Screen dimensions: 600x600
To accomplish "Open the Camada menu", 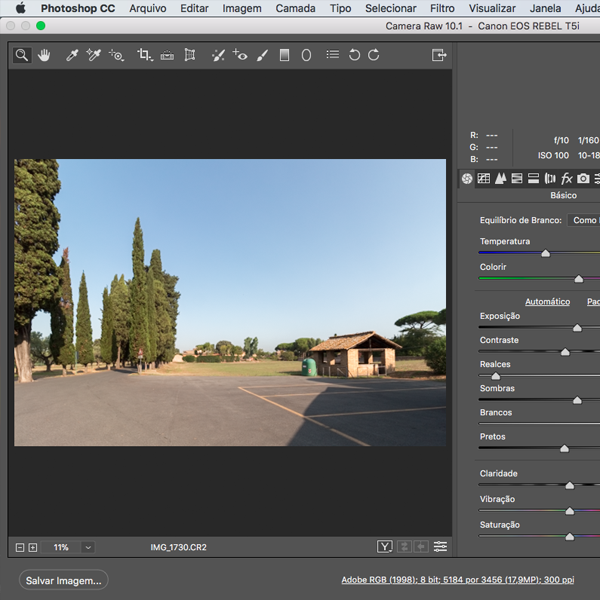I will coord(295,8).
